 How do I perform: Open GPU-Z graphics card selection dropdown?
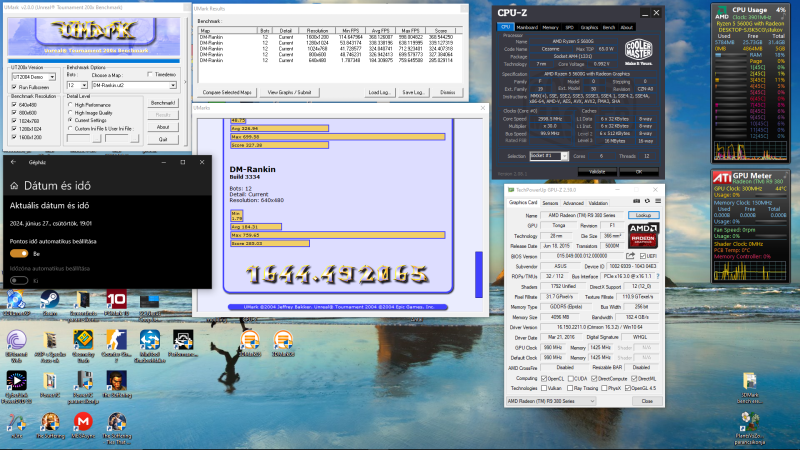(552, 401)
